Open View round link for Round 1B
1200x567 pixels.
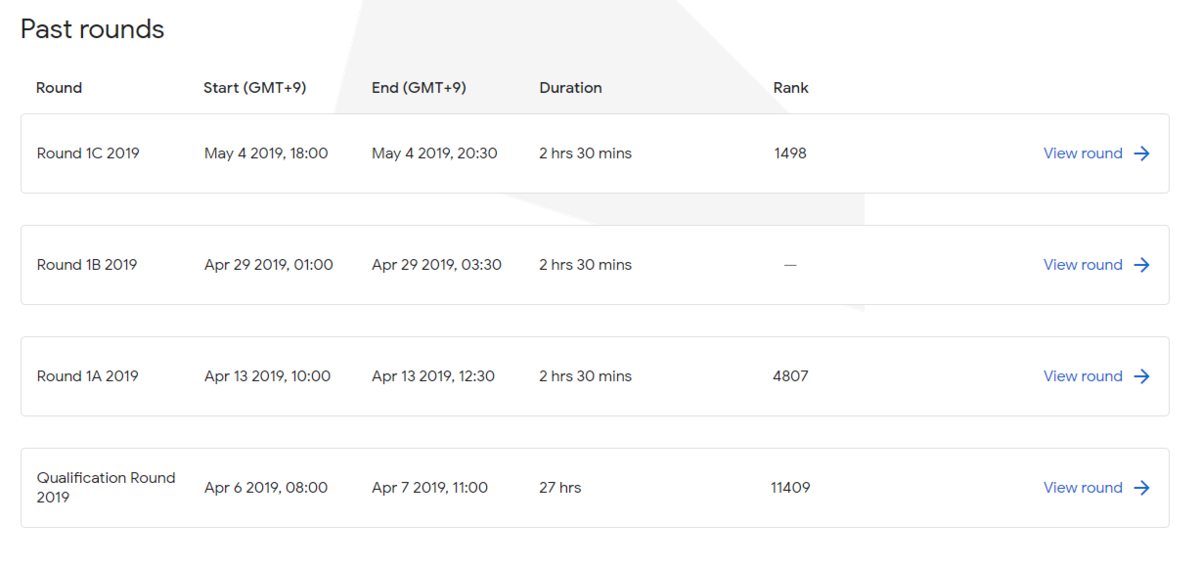[1083, 265]
